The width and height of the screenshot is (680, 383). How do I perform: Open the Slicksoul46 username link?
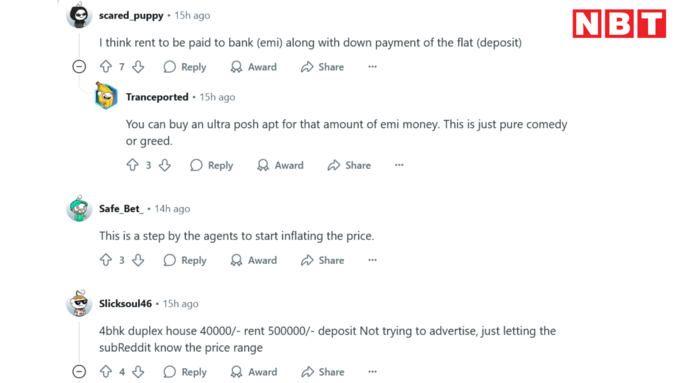pos(125,304)
